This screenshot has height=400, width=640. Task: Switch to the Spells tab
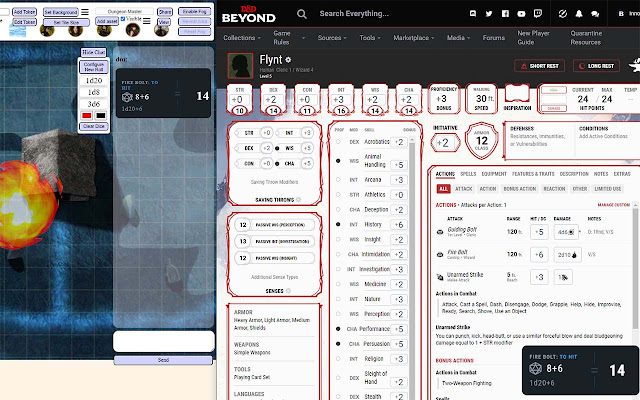click(x=468, y=174)
